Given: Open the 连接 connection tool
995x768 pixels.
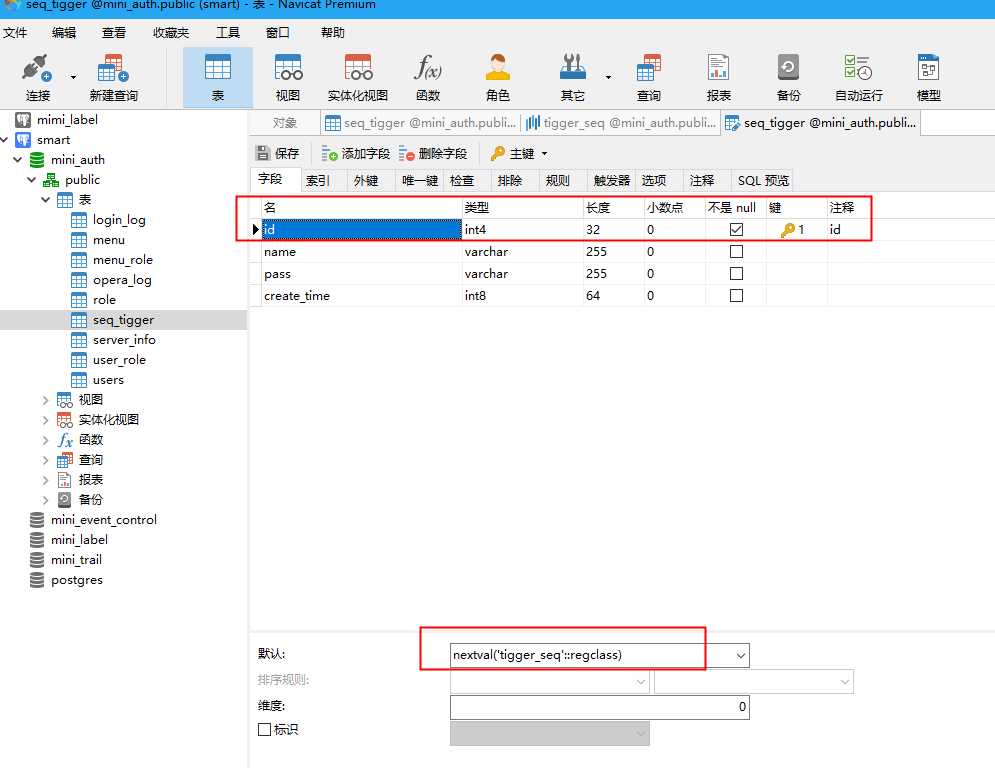Looking at the screenshot, I should pos(37,77).
